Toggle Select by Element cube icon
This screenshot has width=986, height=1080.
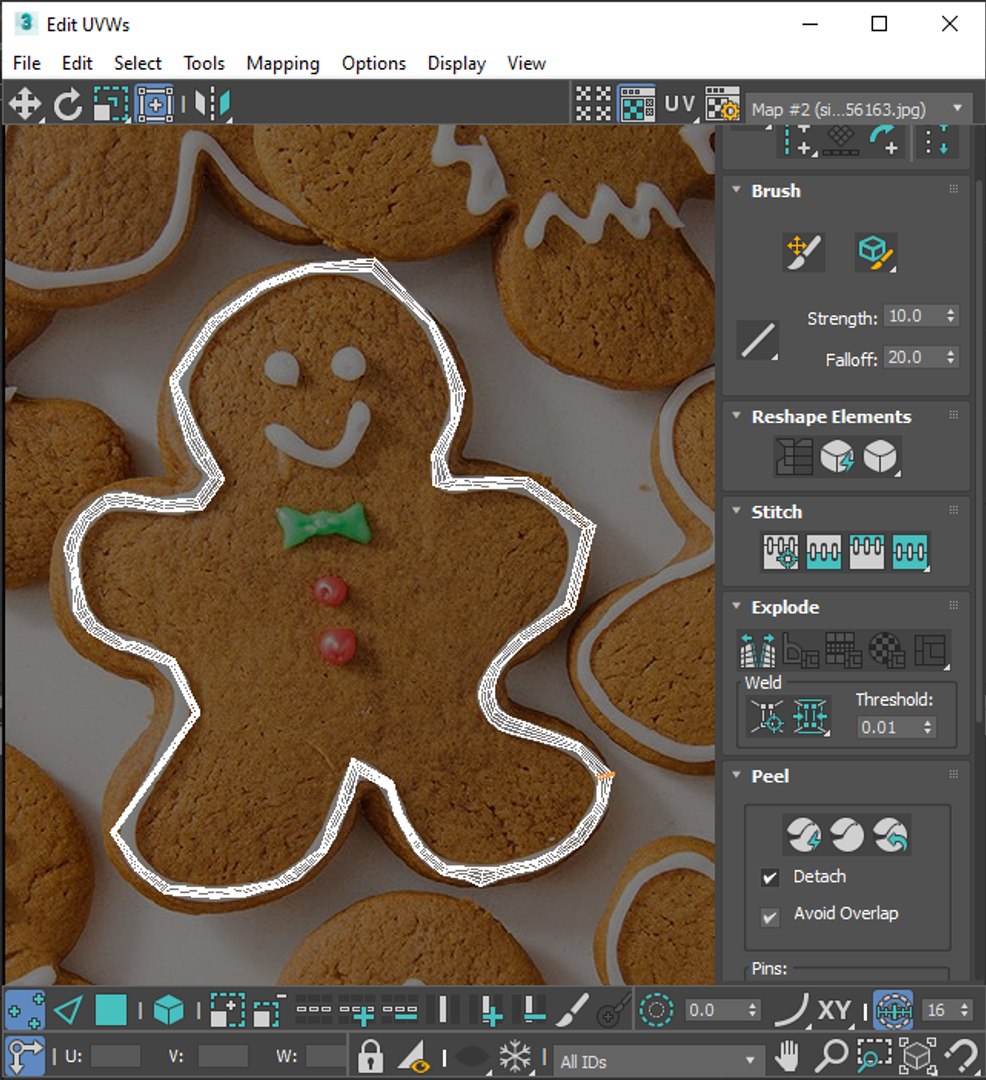point(168,1011)
